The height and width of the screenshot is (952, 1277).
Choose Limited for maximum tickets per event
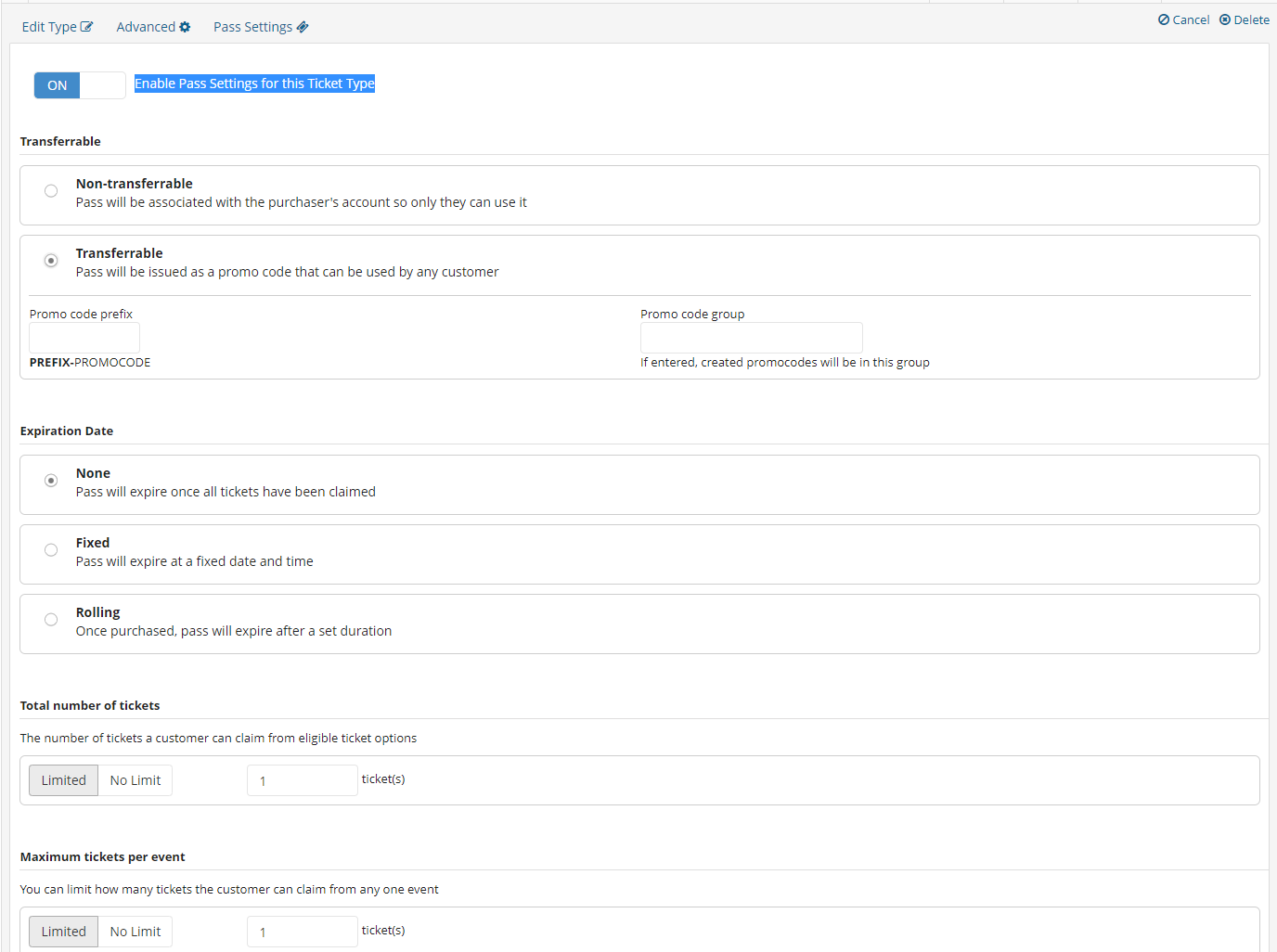click(x=63, y=932)
